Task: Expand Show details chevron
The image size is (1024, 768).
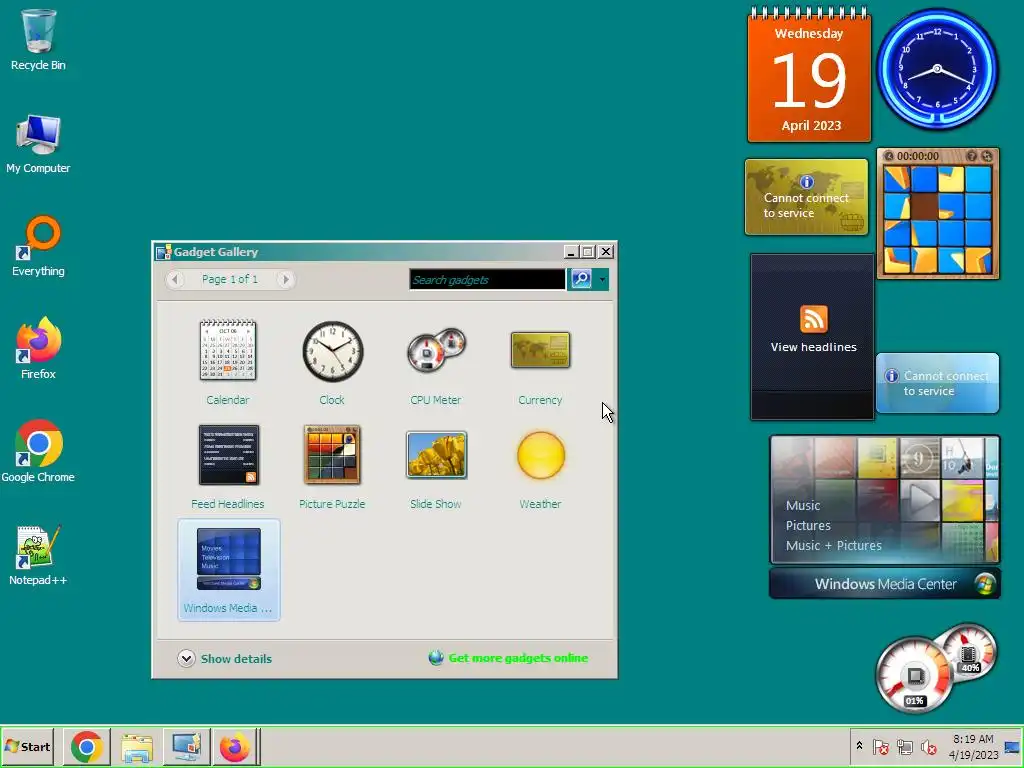Action: coord(186,658)
